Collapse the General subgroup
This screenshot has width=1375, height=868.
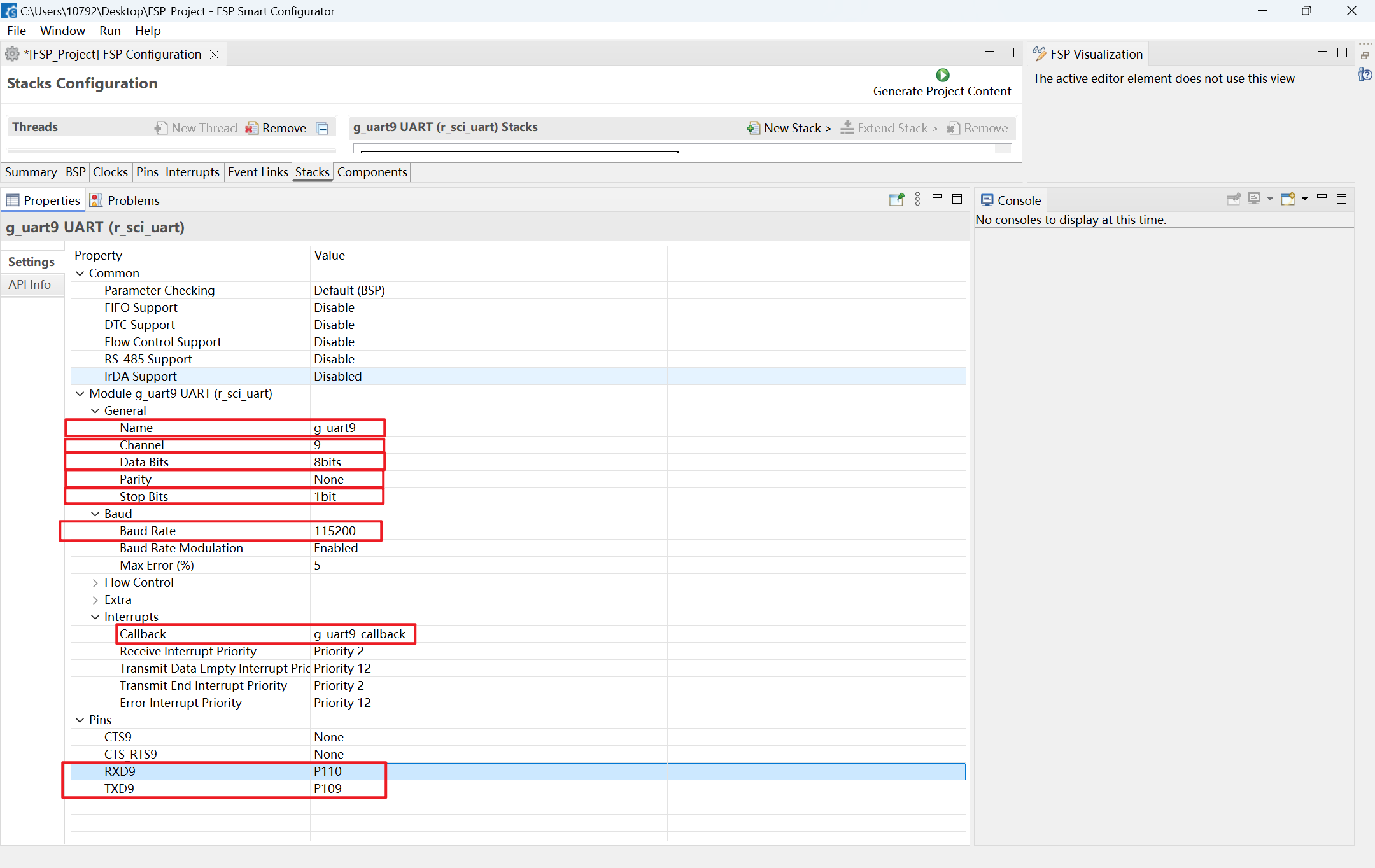95,410
